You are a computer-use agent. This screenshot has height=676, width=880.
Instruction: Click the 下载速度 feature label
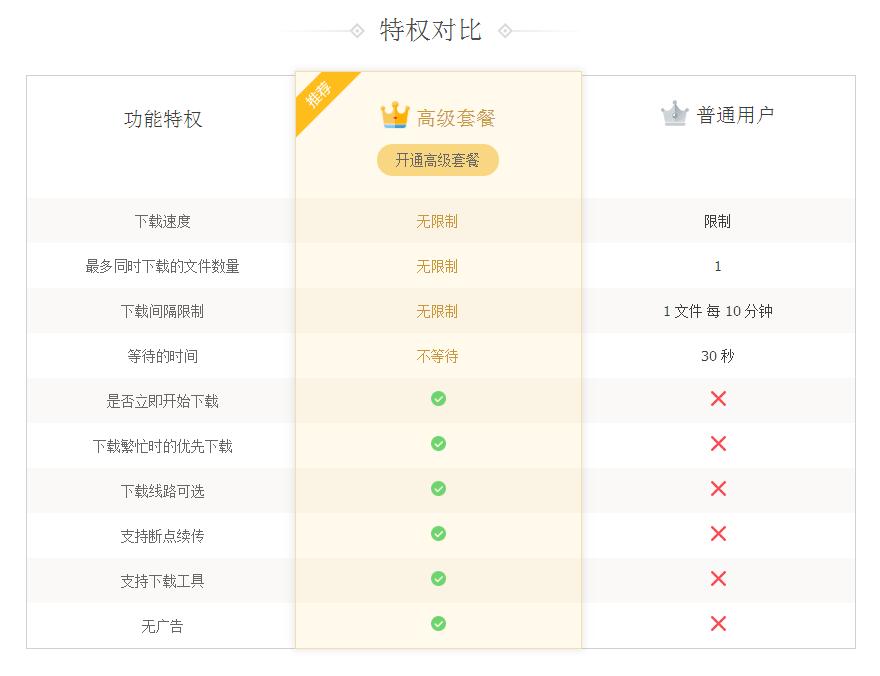[163, 222]
